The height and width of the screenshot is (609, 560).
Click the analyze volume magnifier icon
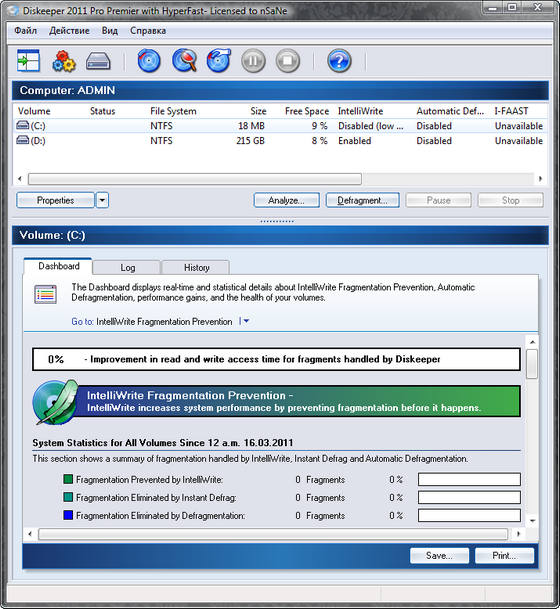(x=184, y=61)
